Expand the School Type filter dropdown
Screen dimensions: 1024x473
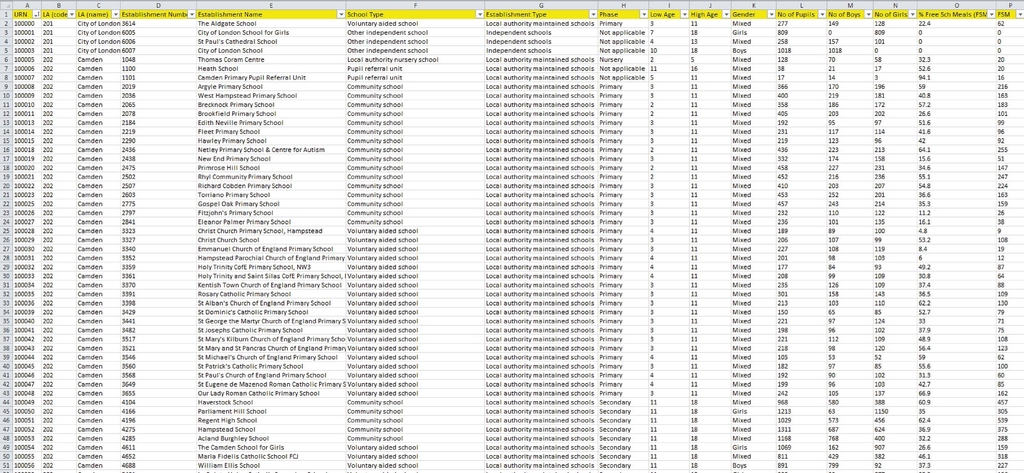[480, 14]
